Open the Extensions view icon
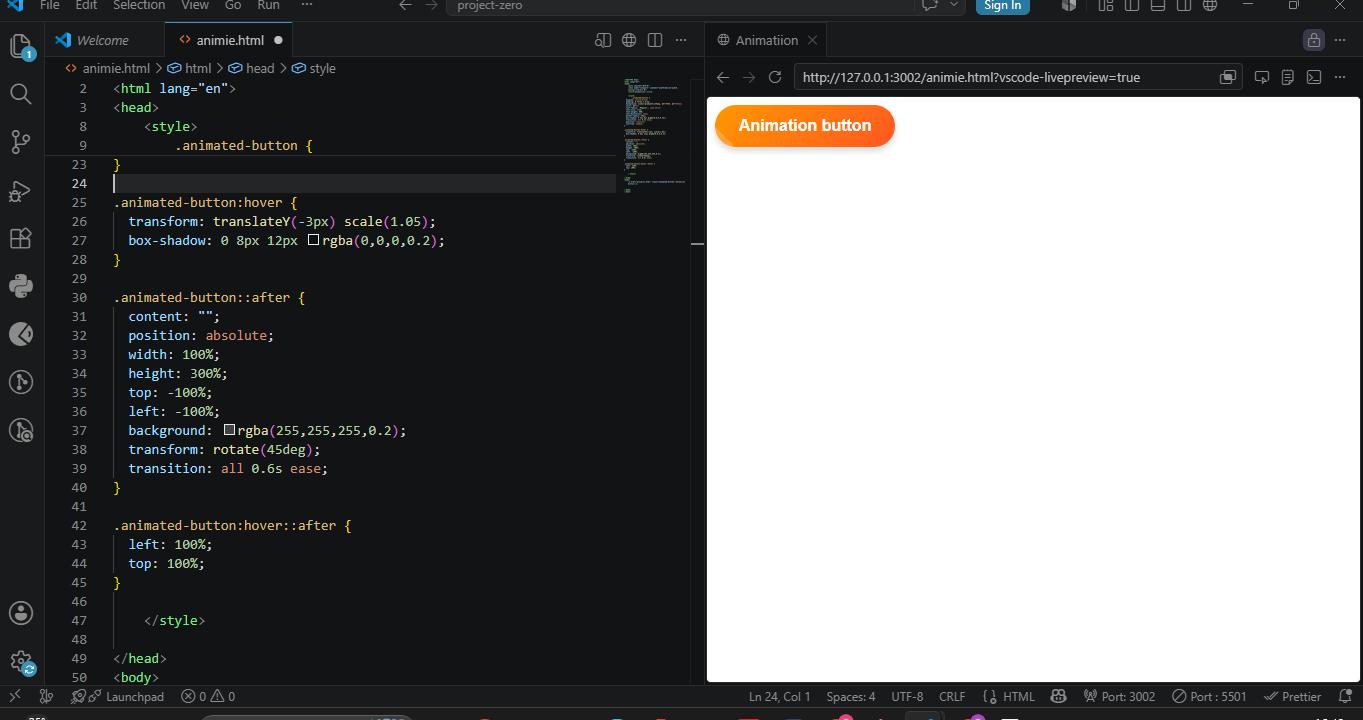 [21, 238]
